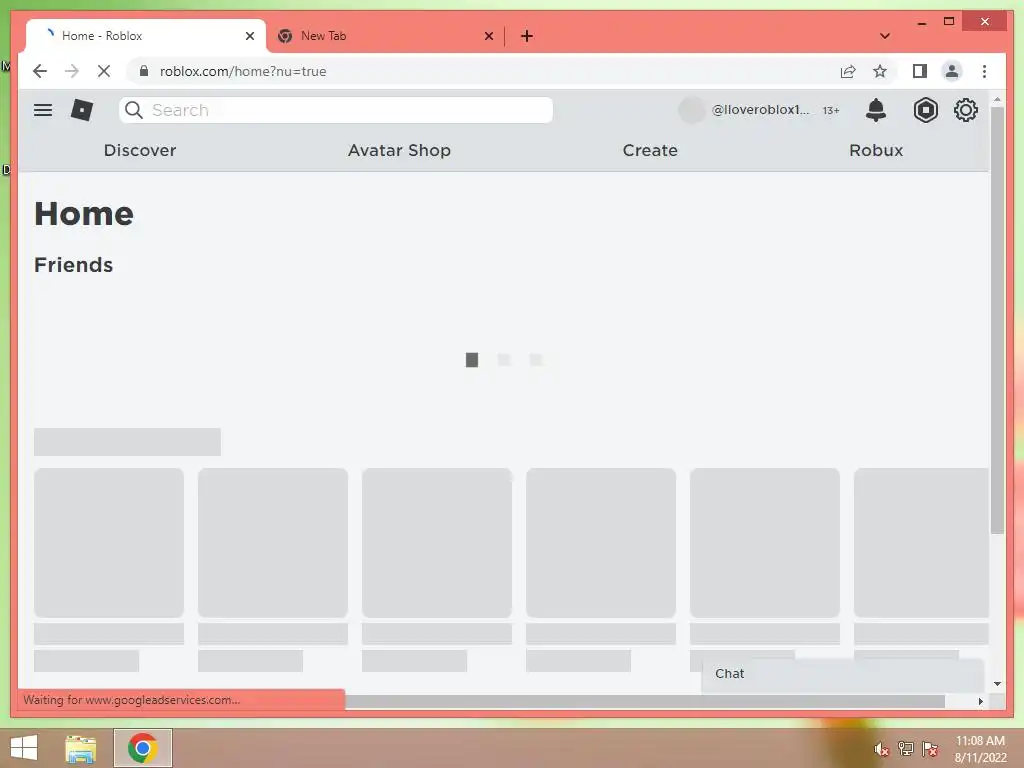
Task: Click the scroll right arrow
Action: tap(980, 701)
